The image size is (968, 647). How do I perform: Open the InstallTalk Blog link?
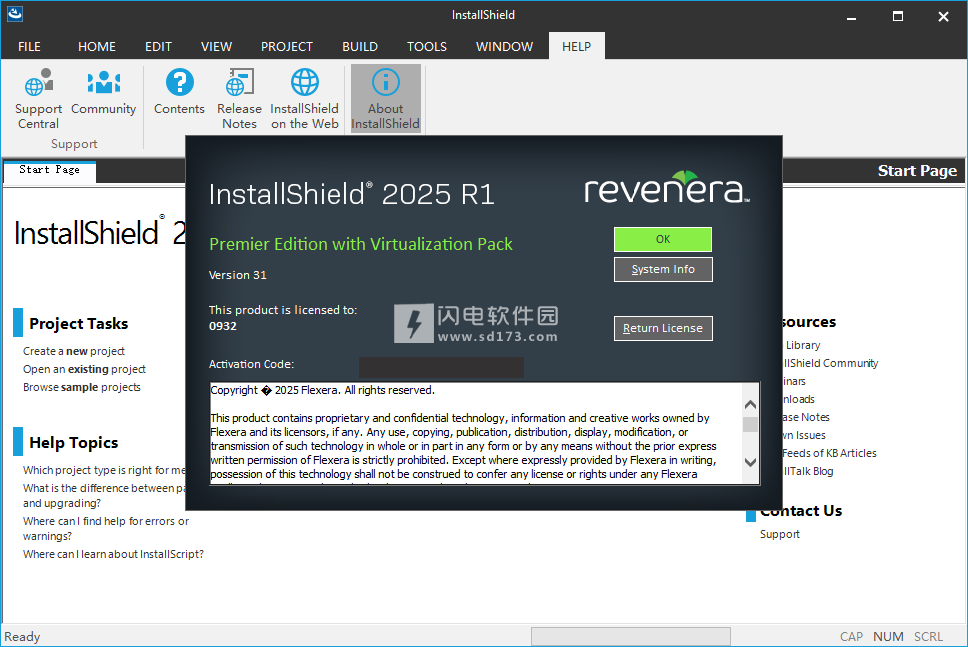(808, 472)
